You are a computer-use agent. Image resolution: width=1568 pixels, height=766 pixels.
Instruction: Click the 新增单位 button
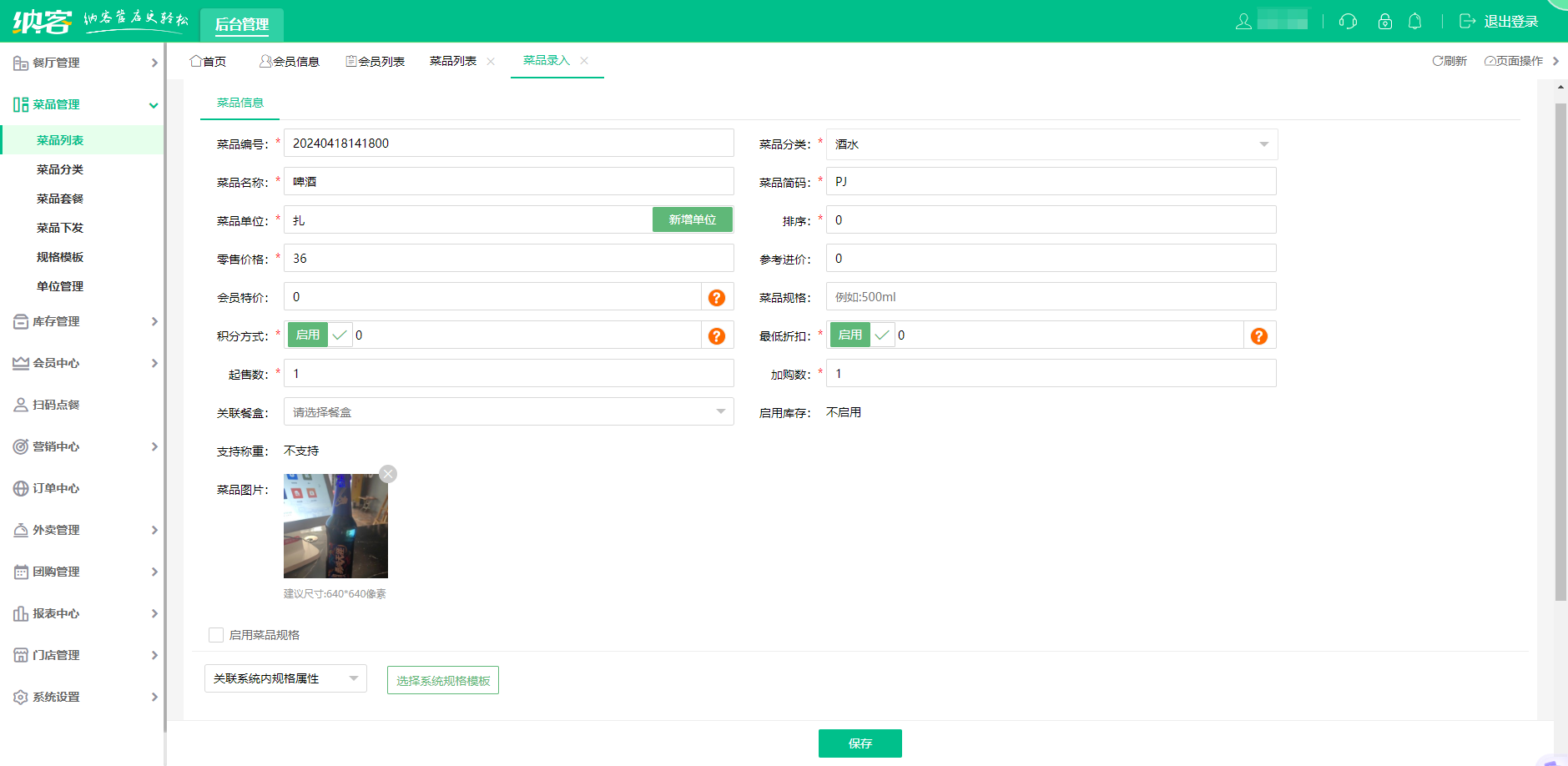693,219
